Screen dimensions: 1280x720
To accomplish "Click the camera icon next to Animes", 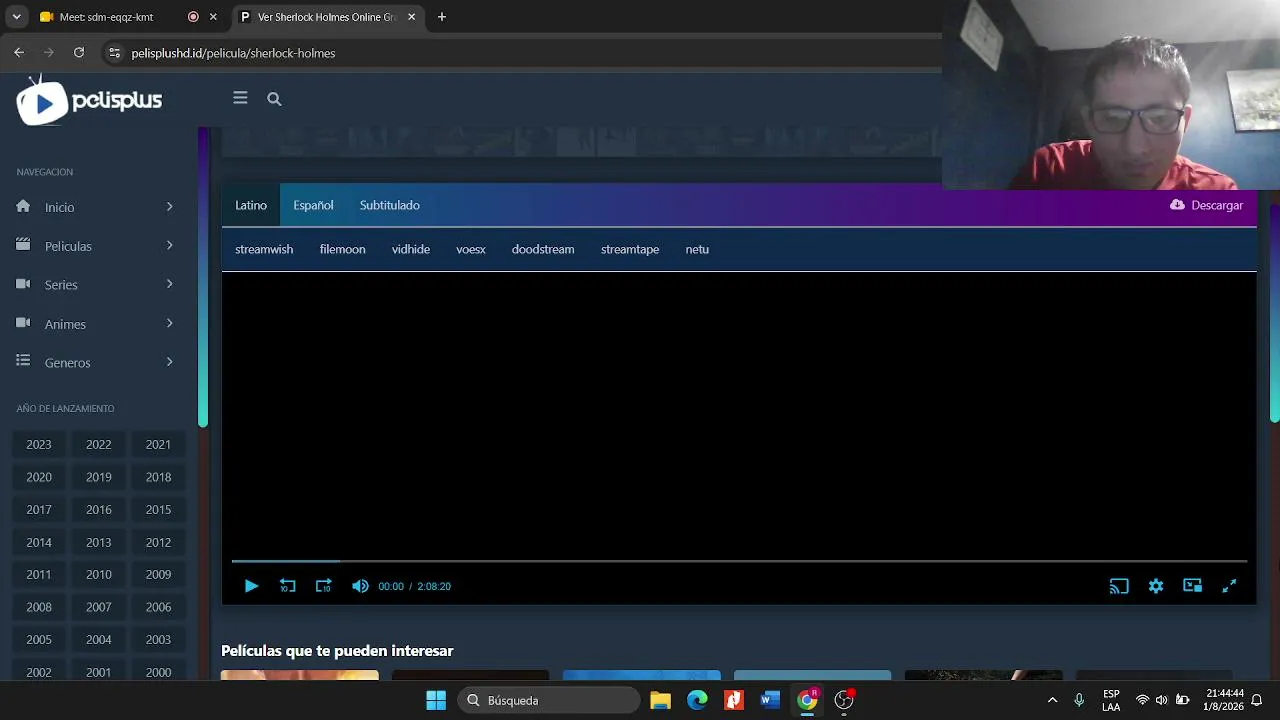I will pyautogui.click(x=24, y=323).
